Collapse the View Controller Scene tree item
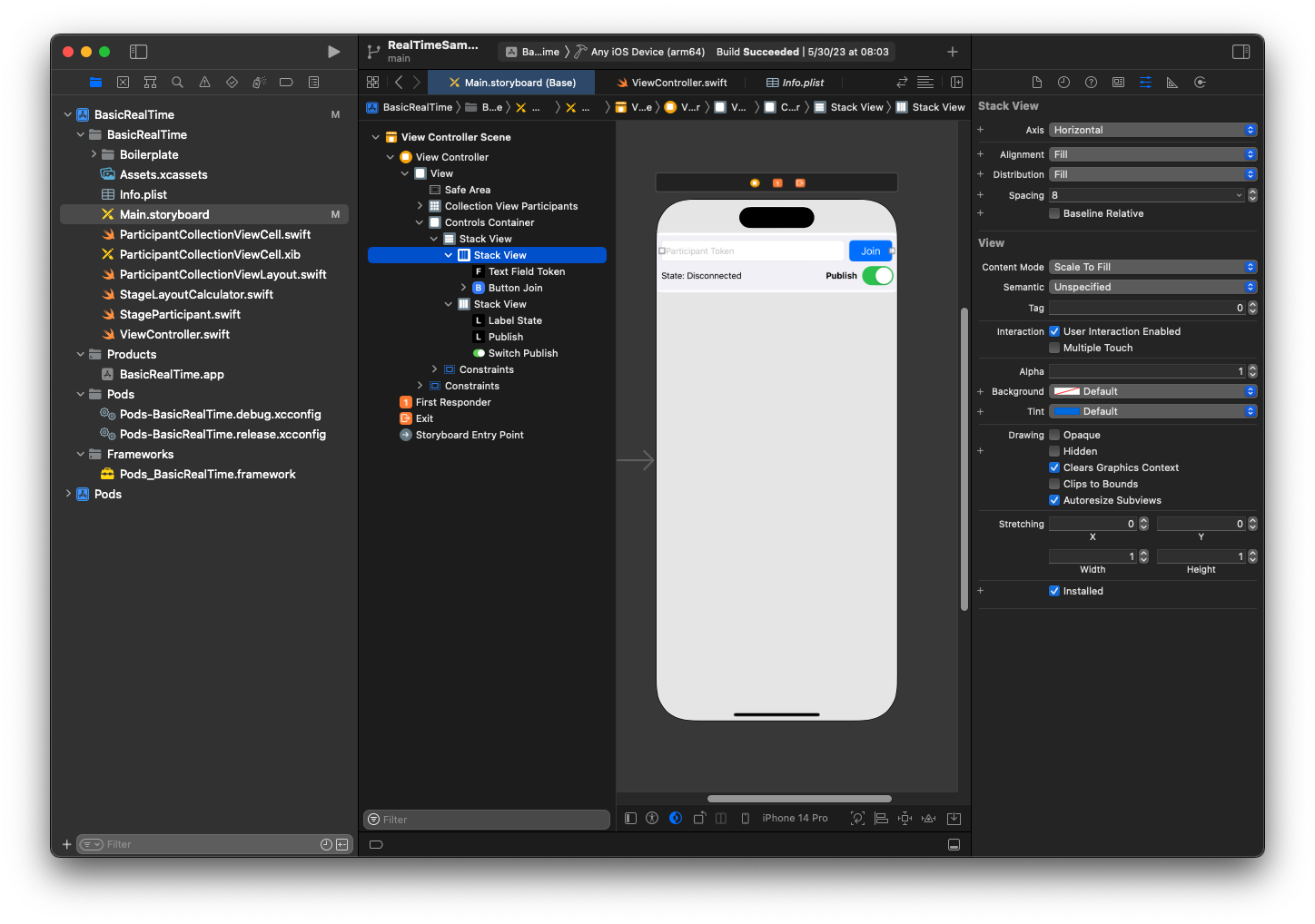Viewport: 1315px width, 924px height. [x=375, y=136]
